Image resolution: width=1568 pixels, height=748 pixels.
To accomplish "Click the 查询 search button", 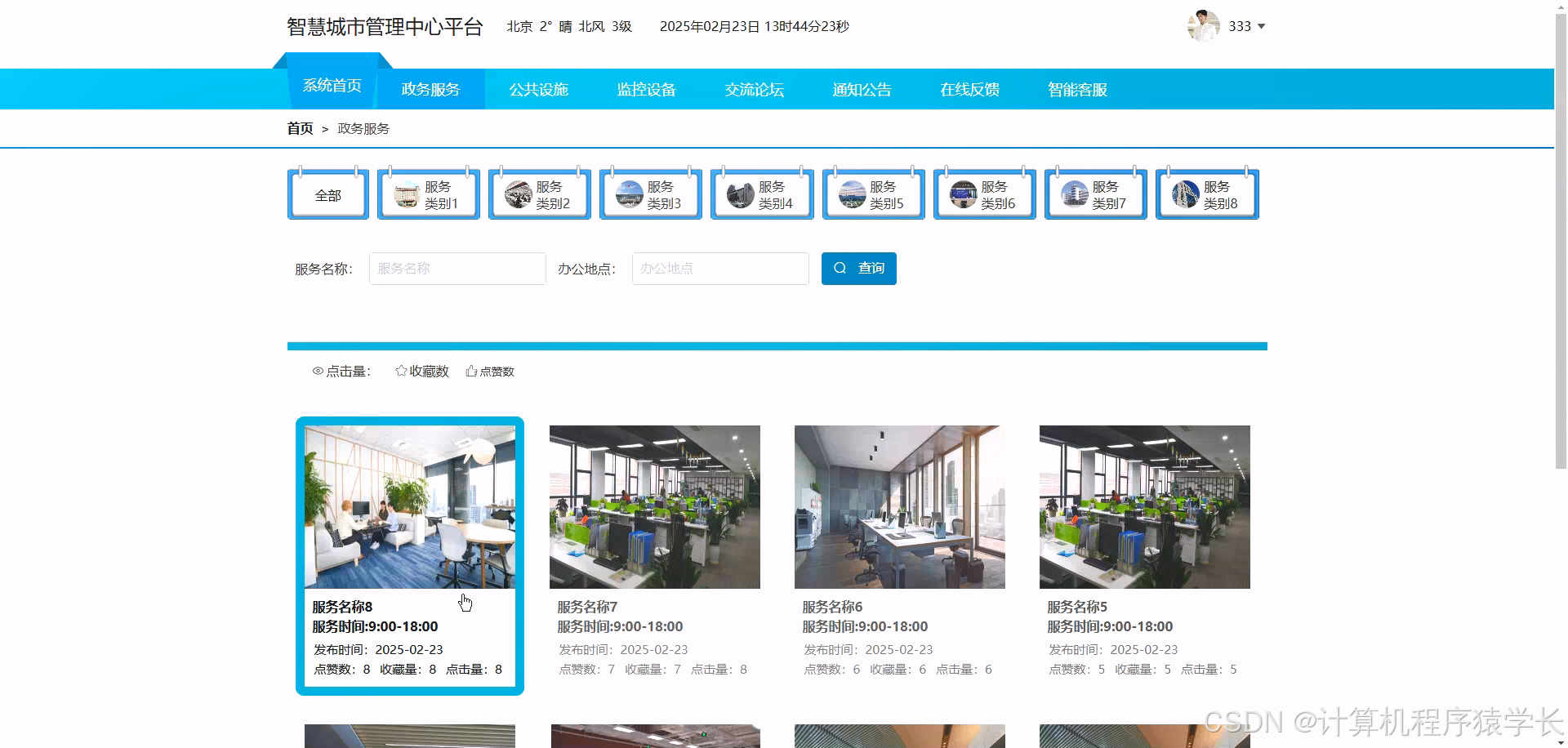I will pos(858,268).
